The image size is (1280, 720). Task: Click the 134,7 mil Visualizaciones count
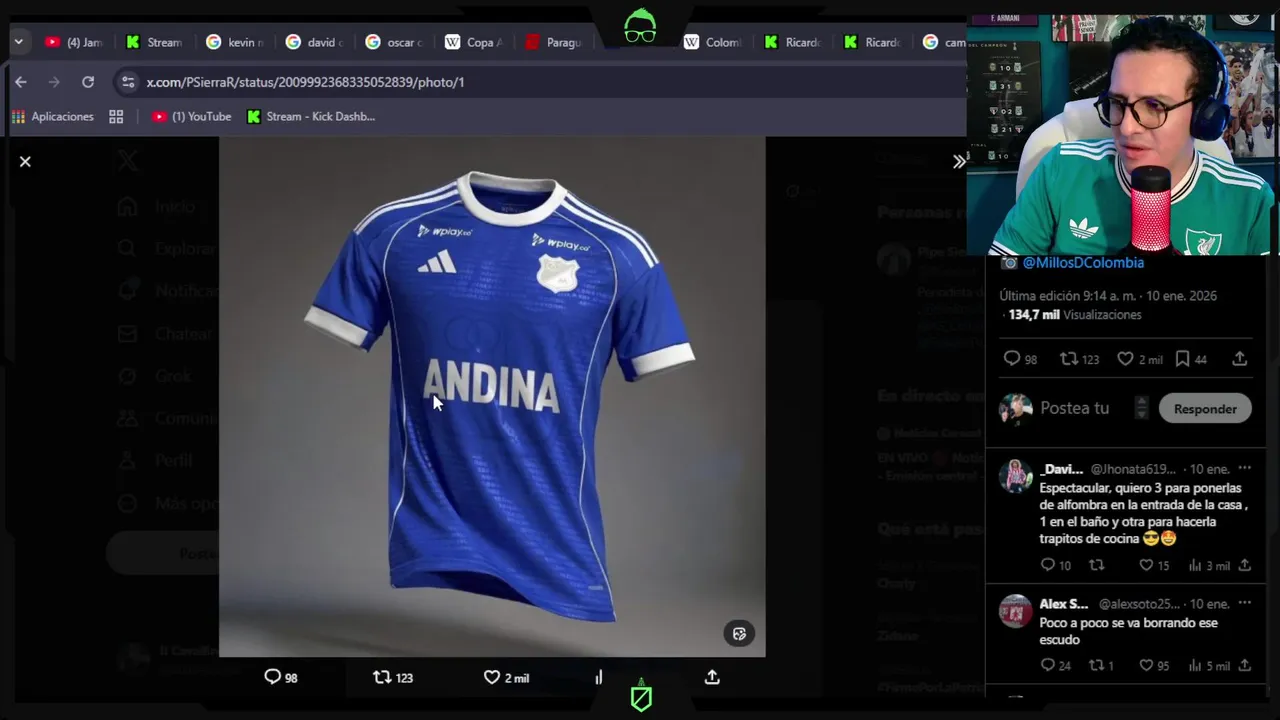click(1074, 314)
